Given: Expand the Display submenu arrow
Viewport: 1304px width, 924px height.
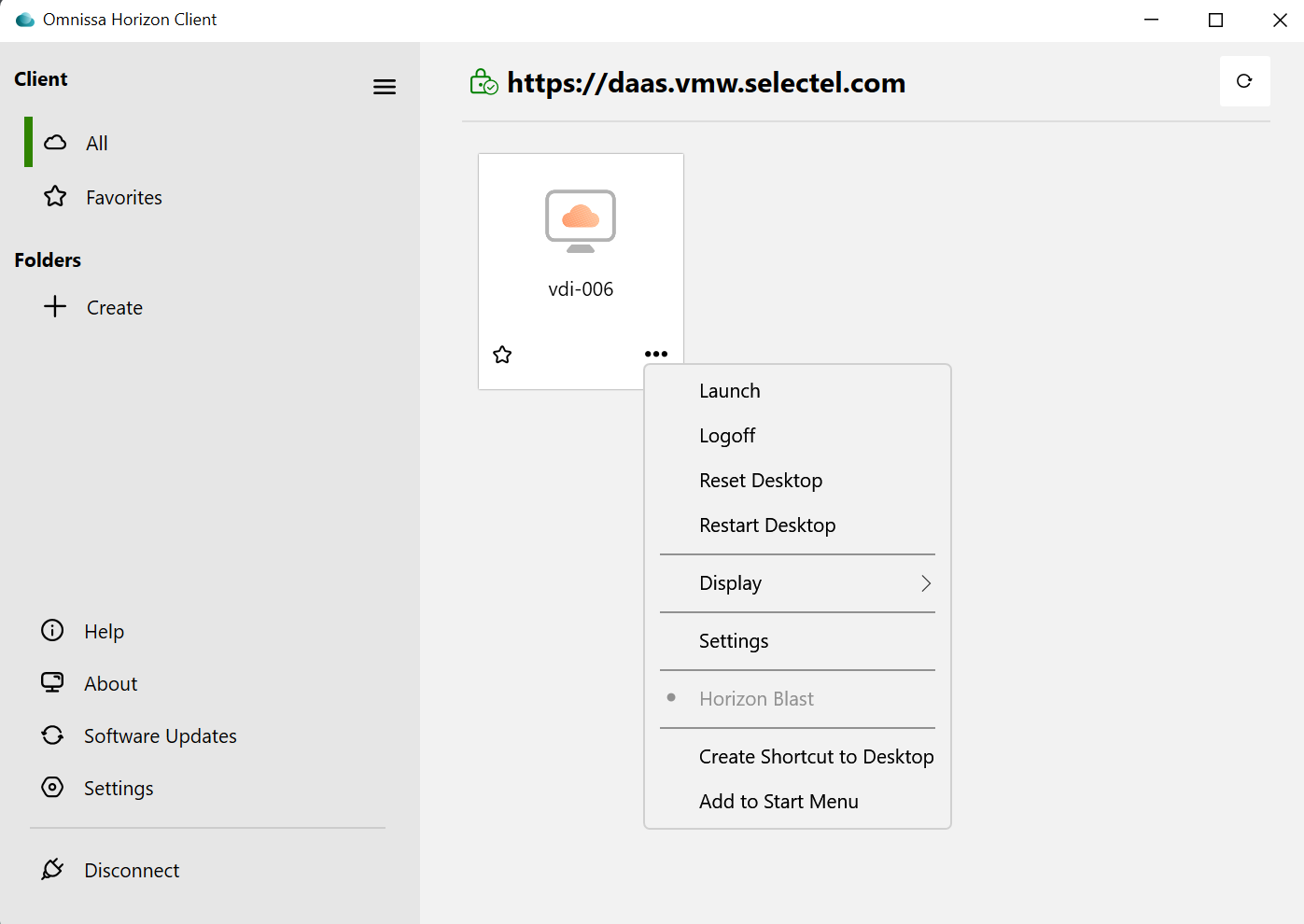Looking at the screenshot, I should pyautogui.click(x=926, y=583).
